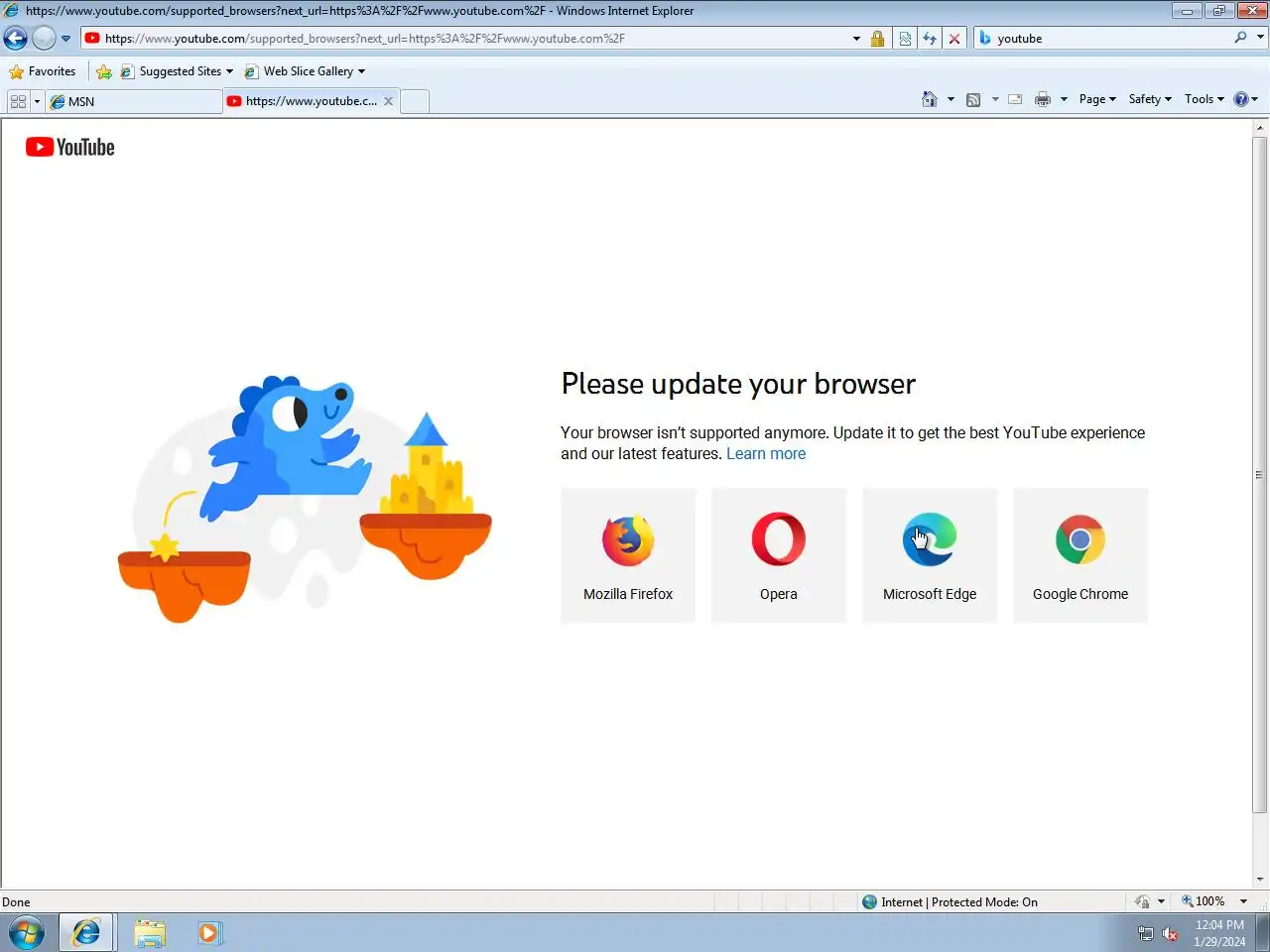Open the Windows Start button
Screen dimensions: 1270x952
tap(27, 933)
